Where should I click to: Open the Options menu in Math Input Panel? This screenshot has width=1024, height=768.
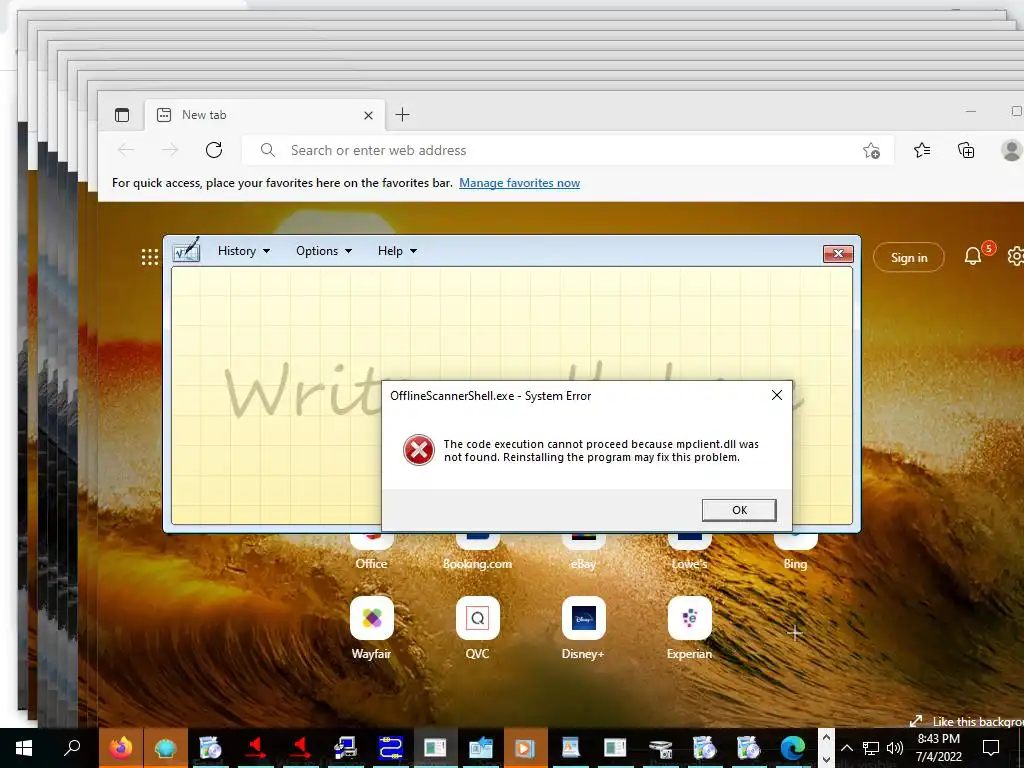coord(323,251)
